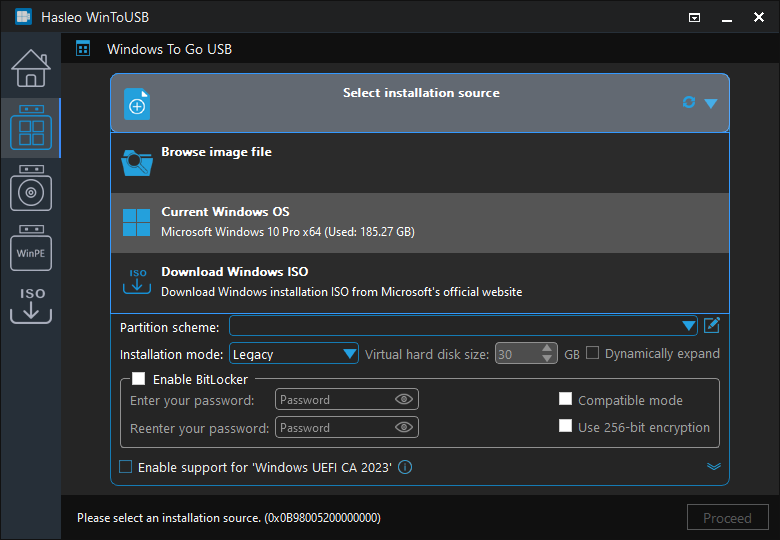Collapse the installation source dropdown arrow
780x540 pixels.
pyautogui.click(x=711, y=103)
